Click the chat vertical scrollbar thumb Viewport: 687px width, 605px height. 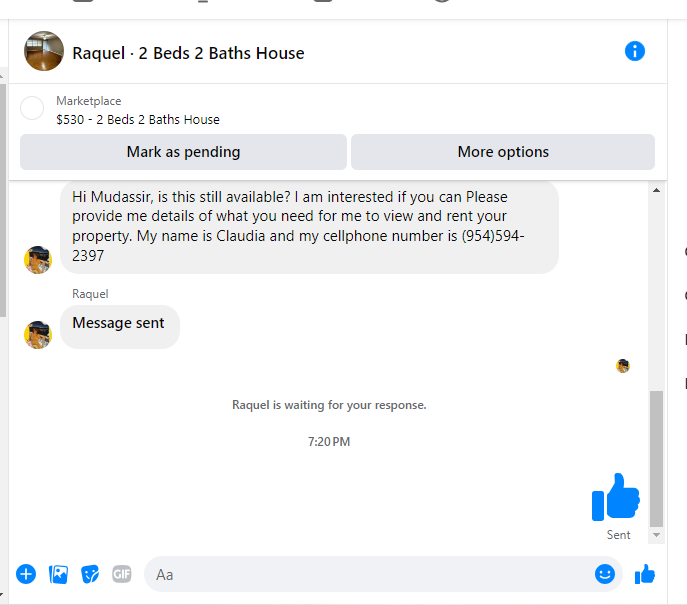point(656,459)
